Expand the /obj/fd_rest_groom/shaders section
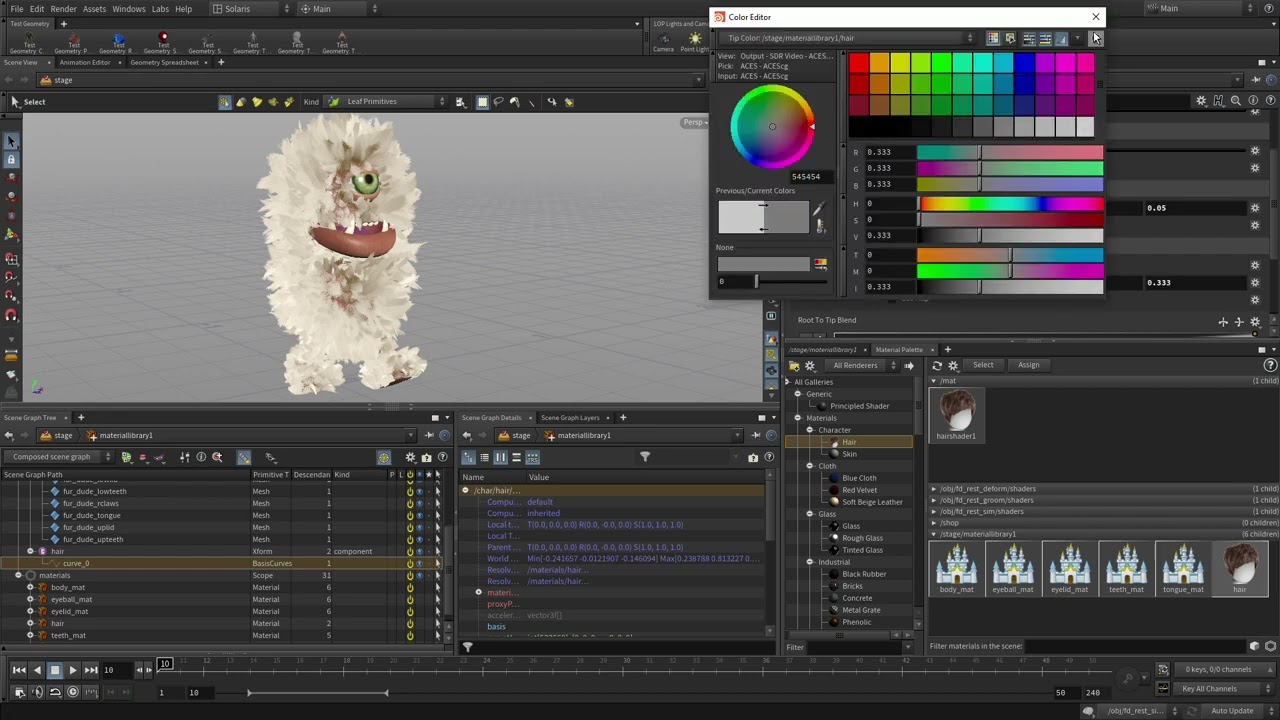This screenshot has width=1280, height=720. tap(934, 500)
